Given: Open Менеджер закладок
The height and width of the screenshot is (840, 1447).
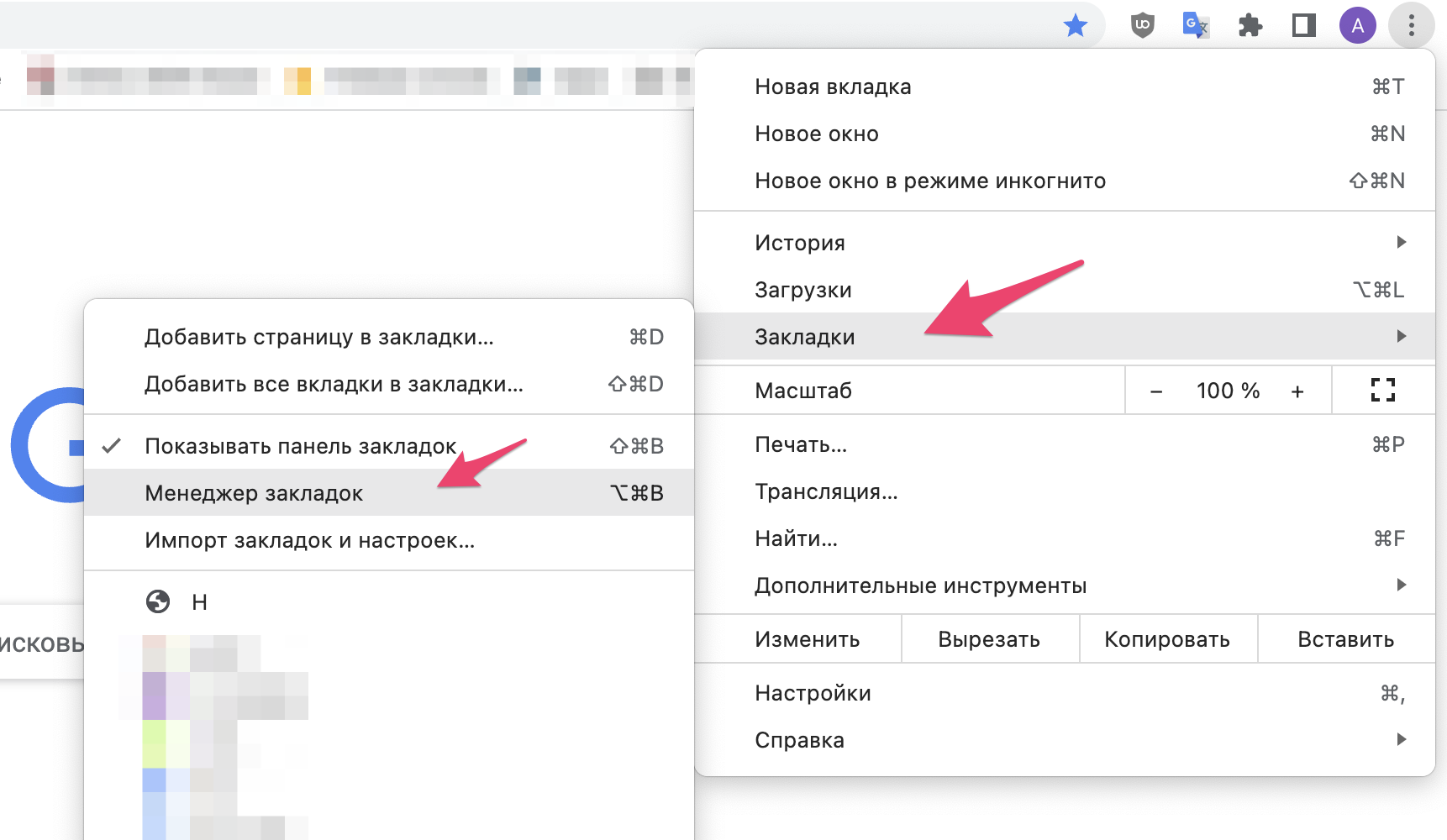Looking at the screenshot, I should coord(389,493).
